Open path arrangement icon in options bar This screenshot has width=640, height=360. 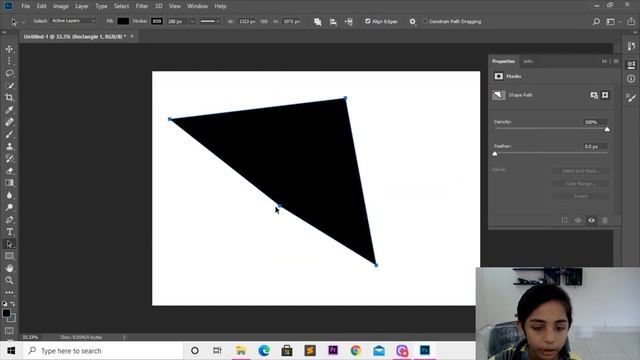(x=349, y=22)
